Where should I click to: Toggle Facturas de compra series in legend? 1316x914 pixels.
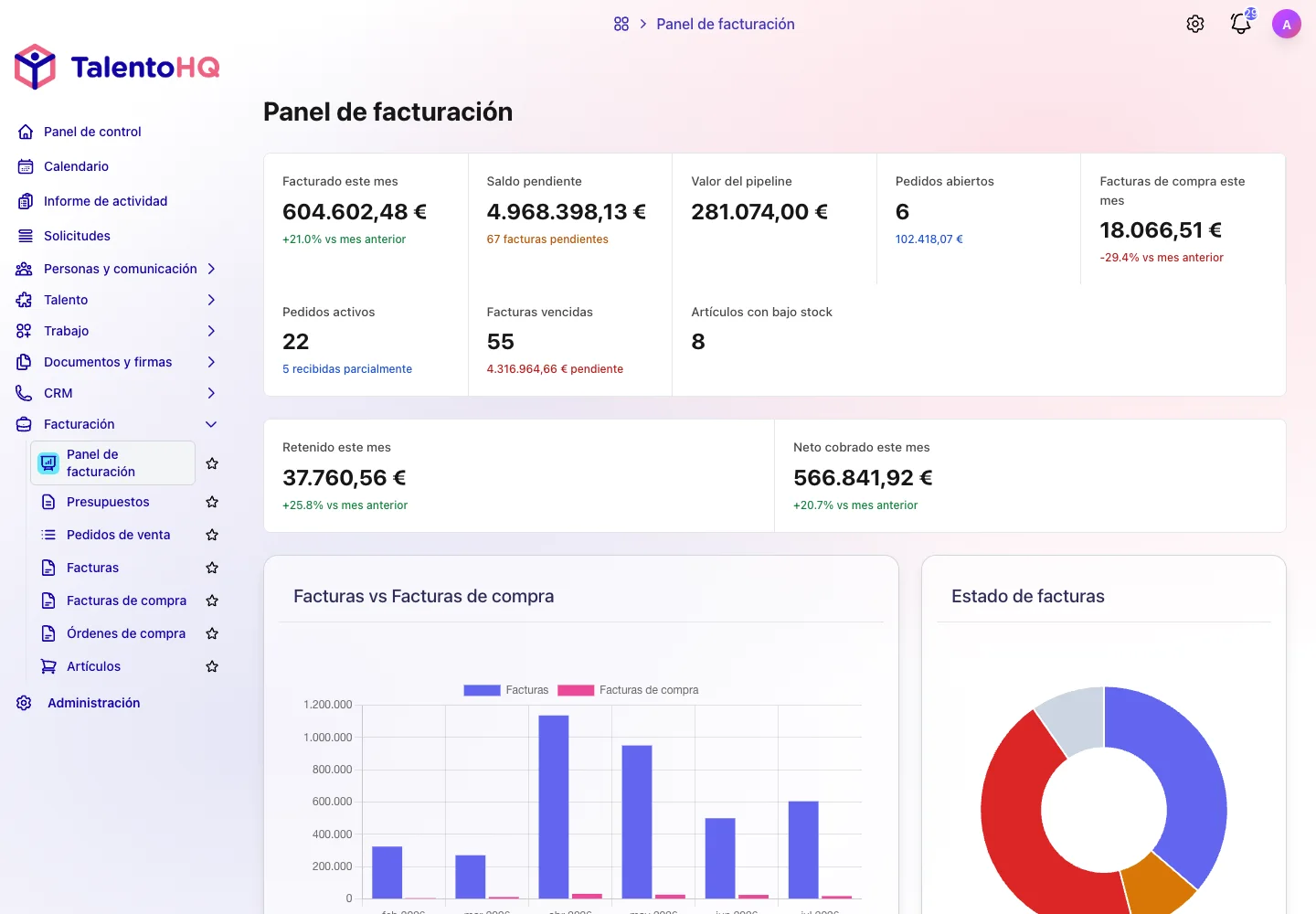628,690
